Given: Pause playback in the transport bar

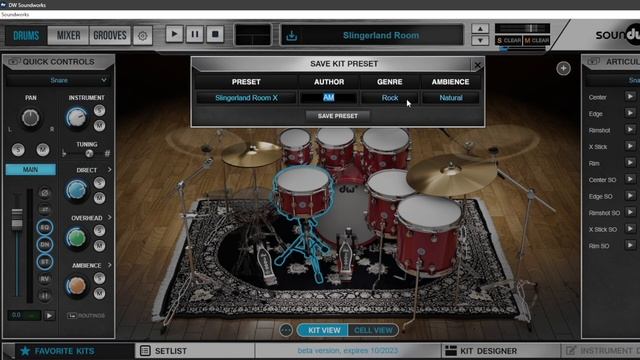Looking at the screenshot, I should [195, 34].
